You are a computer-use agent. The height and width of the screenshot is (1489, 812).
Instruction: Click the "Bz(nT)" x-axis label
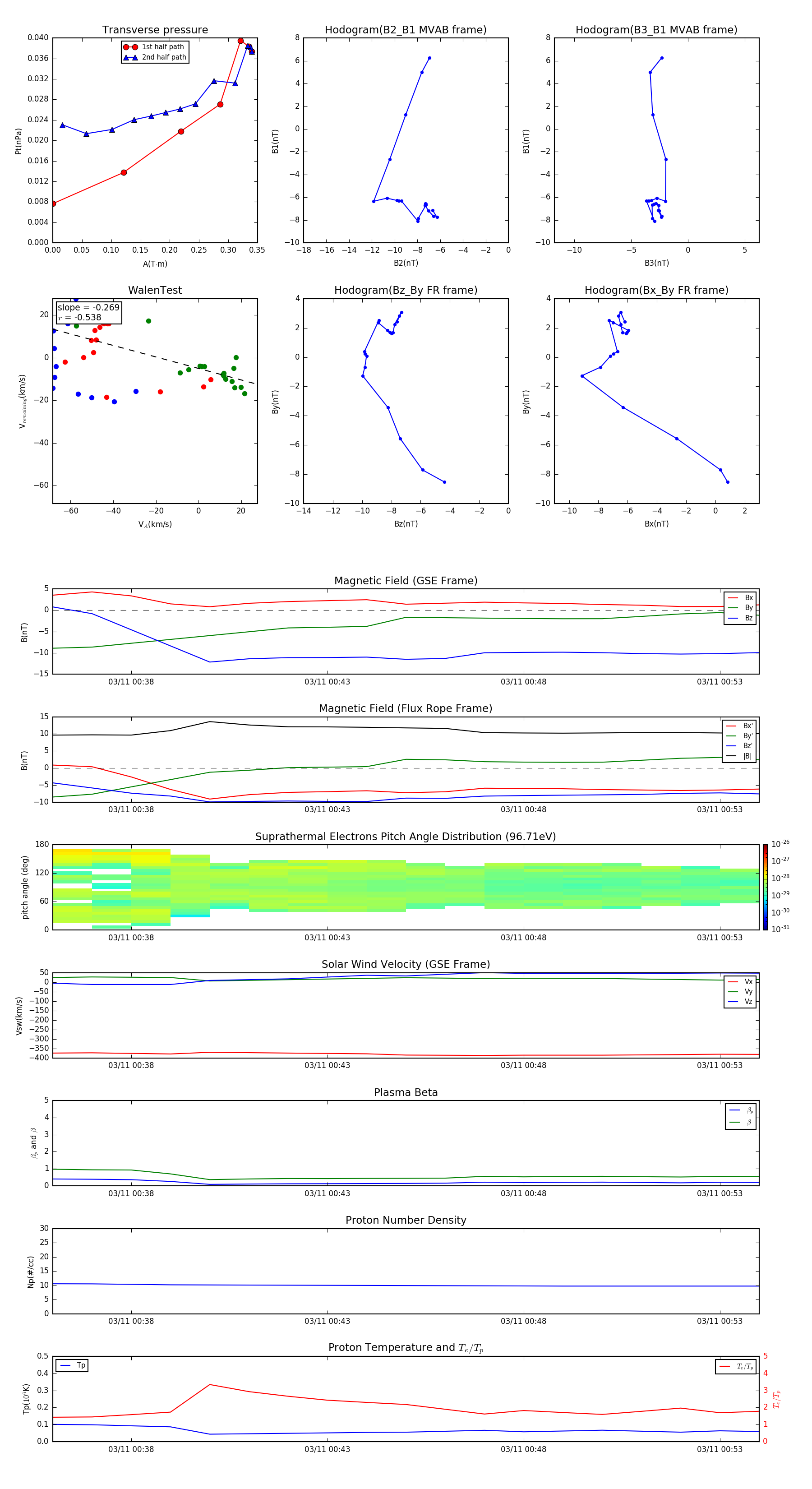pyautogui.click(x=406, y=524)
